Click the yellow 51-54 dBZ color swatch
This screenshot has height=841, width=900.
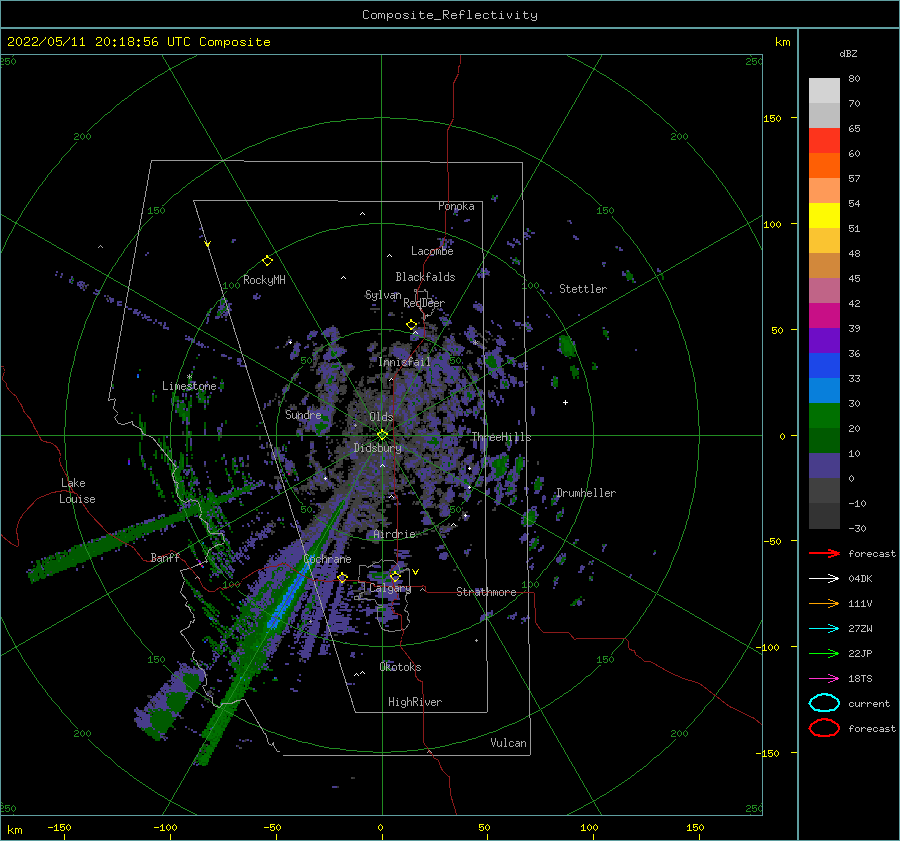824,216
